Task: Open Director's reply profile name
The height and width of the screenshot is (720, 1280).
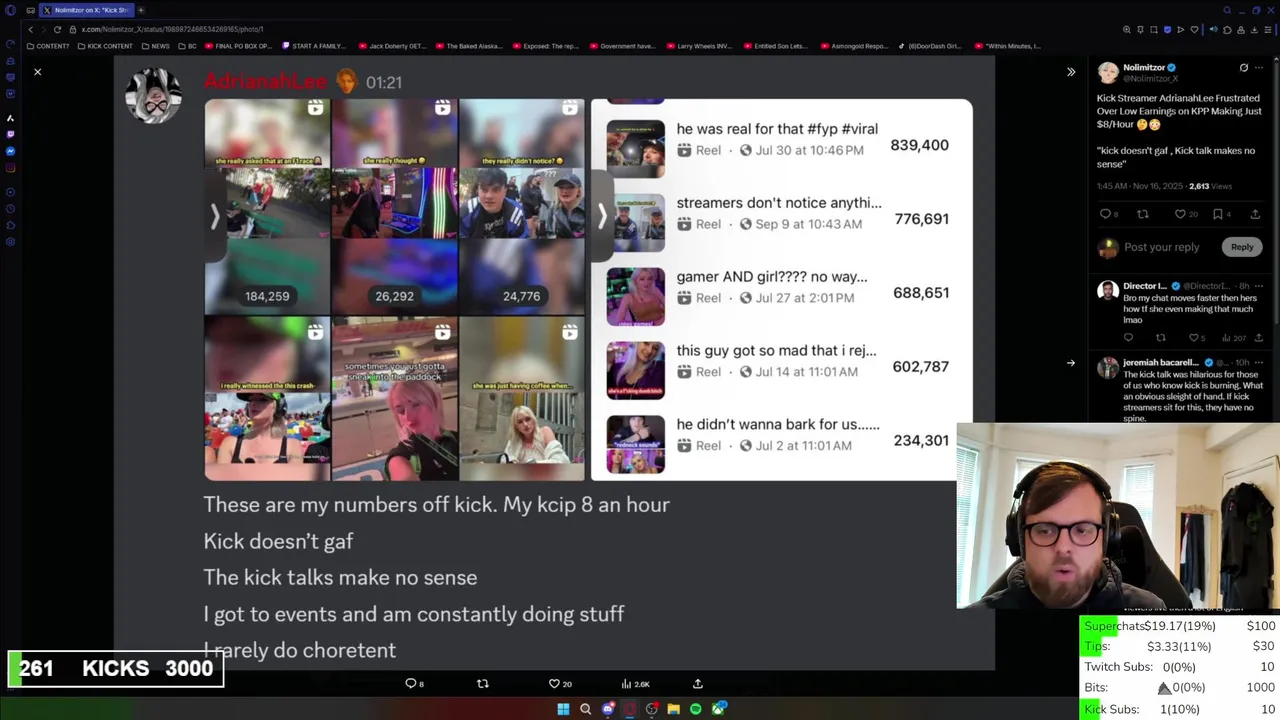Action: pyautogui.click(x=1146, y=286)
